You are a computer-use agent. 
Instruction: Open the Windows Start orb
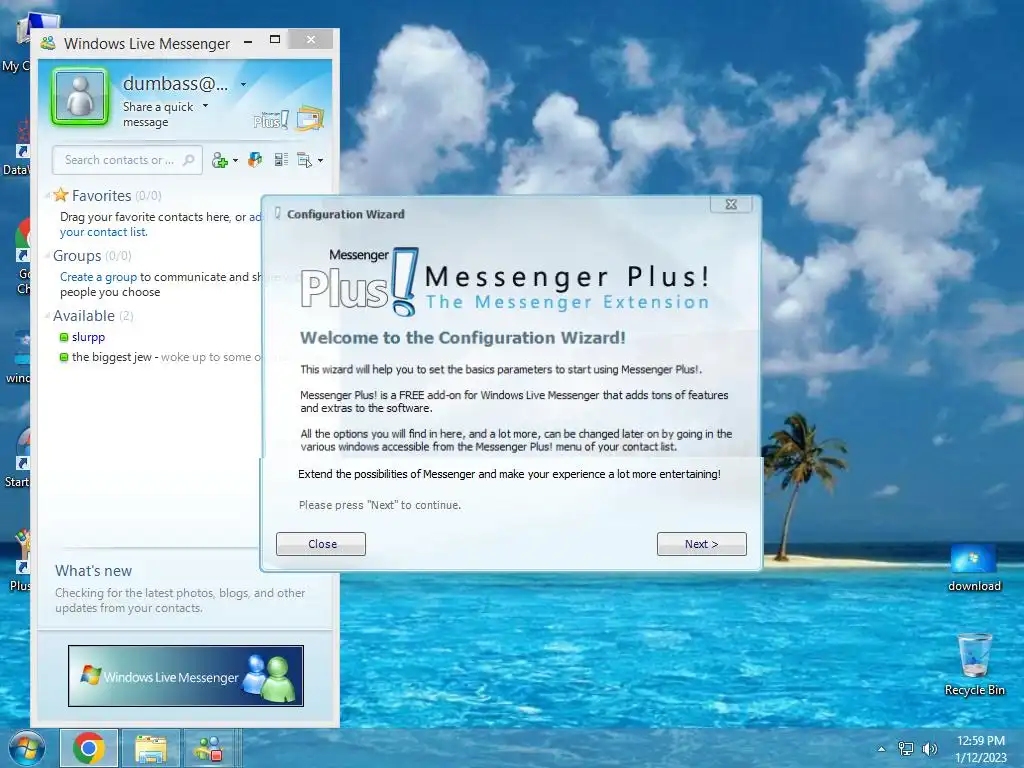(x=26, y=748)
